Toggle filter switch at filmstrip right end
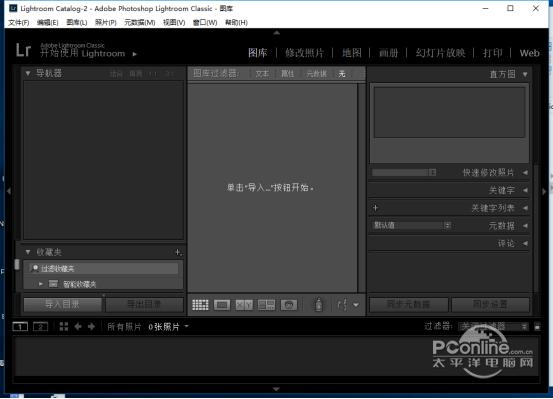 (x=537, y=327)
